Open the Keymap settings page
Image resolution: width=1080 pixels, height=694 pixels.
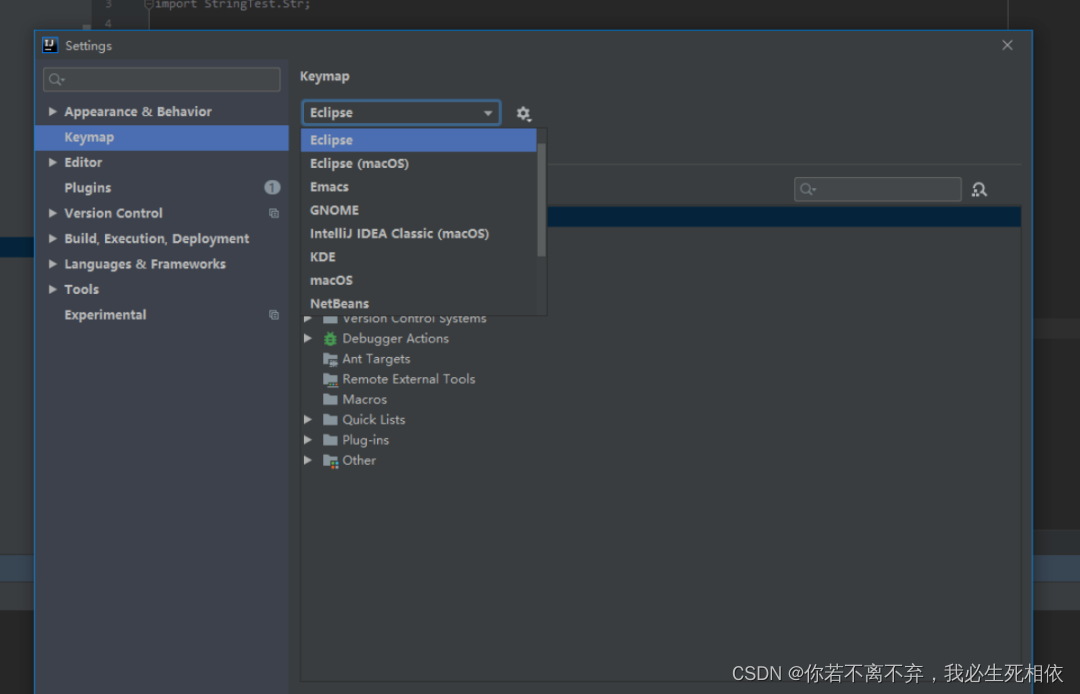[x=162, y=138]
